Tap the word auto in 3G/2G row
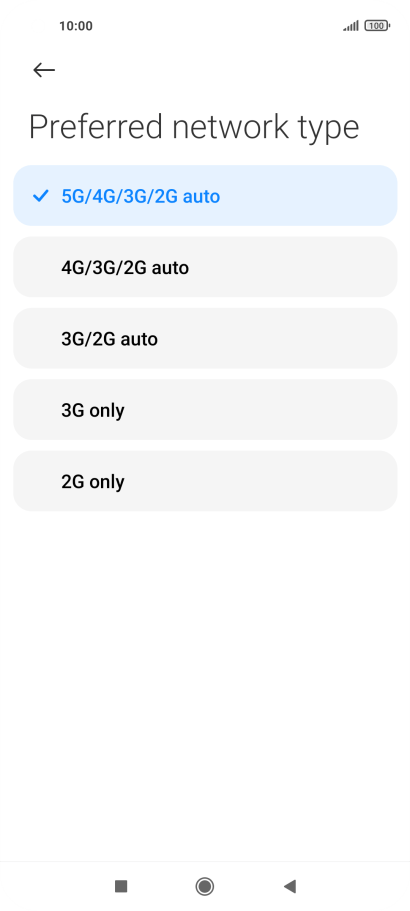Viewport: 410px width, 911px height. point(139,339)
